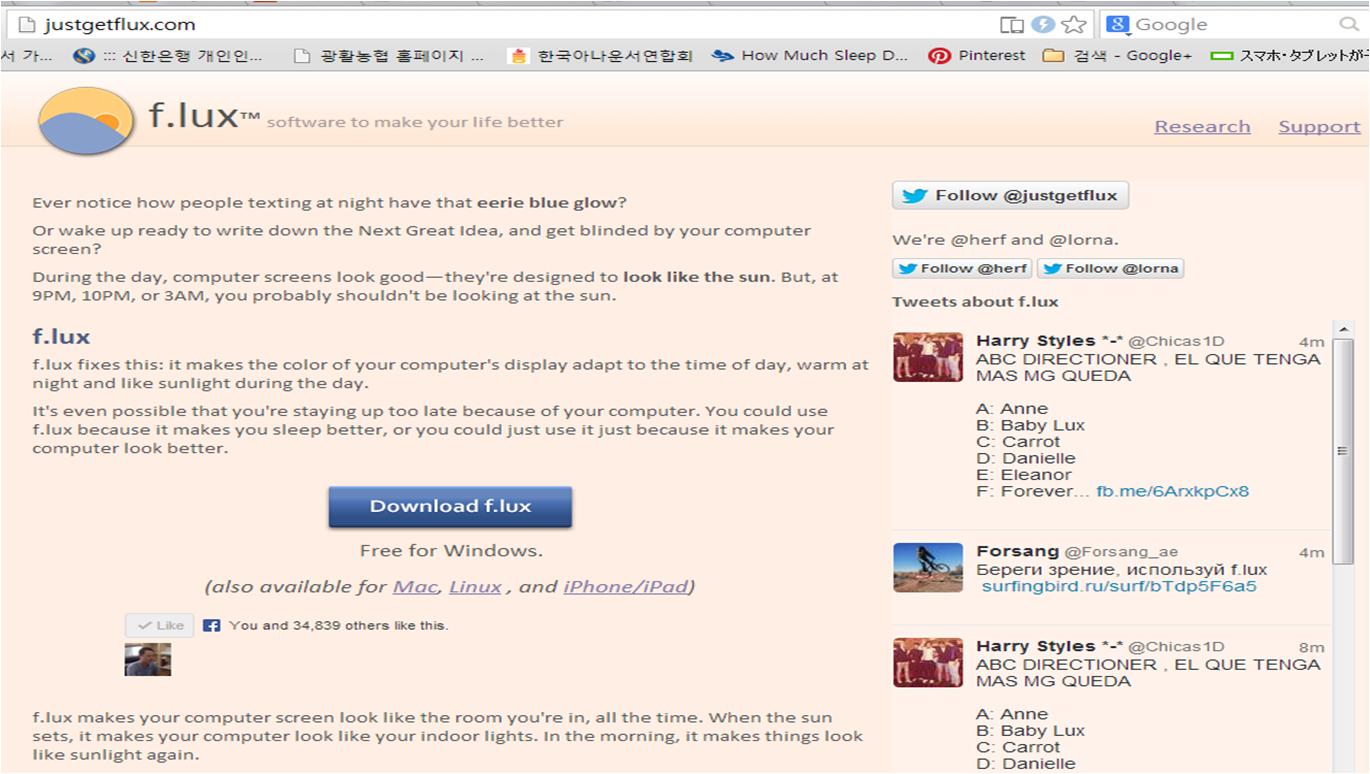Image resolution: width=1370 pixels, height=774 pixels.
Task: Open the iPhone/iPad download link
Action: [626, 586]
